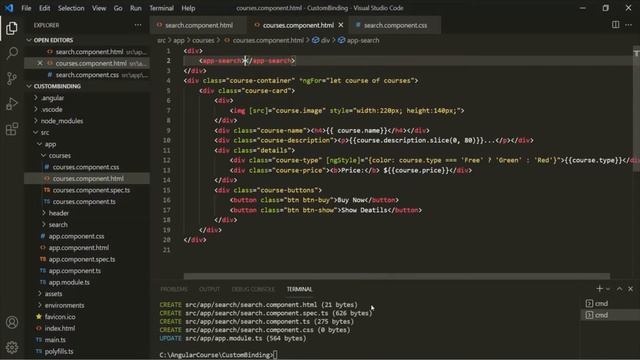Open the Terminal menu

tap(161, 8)
